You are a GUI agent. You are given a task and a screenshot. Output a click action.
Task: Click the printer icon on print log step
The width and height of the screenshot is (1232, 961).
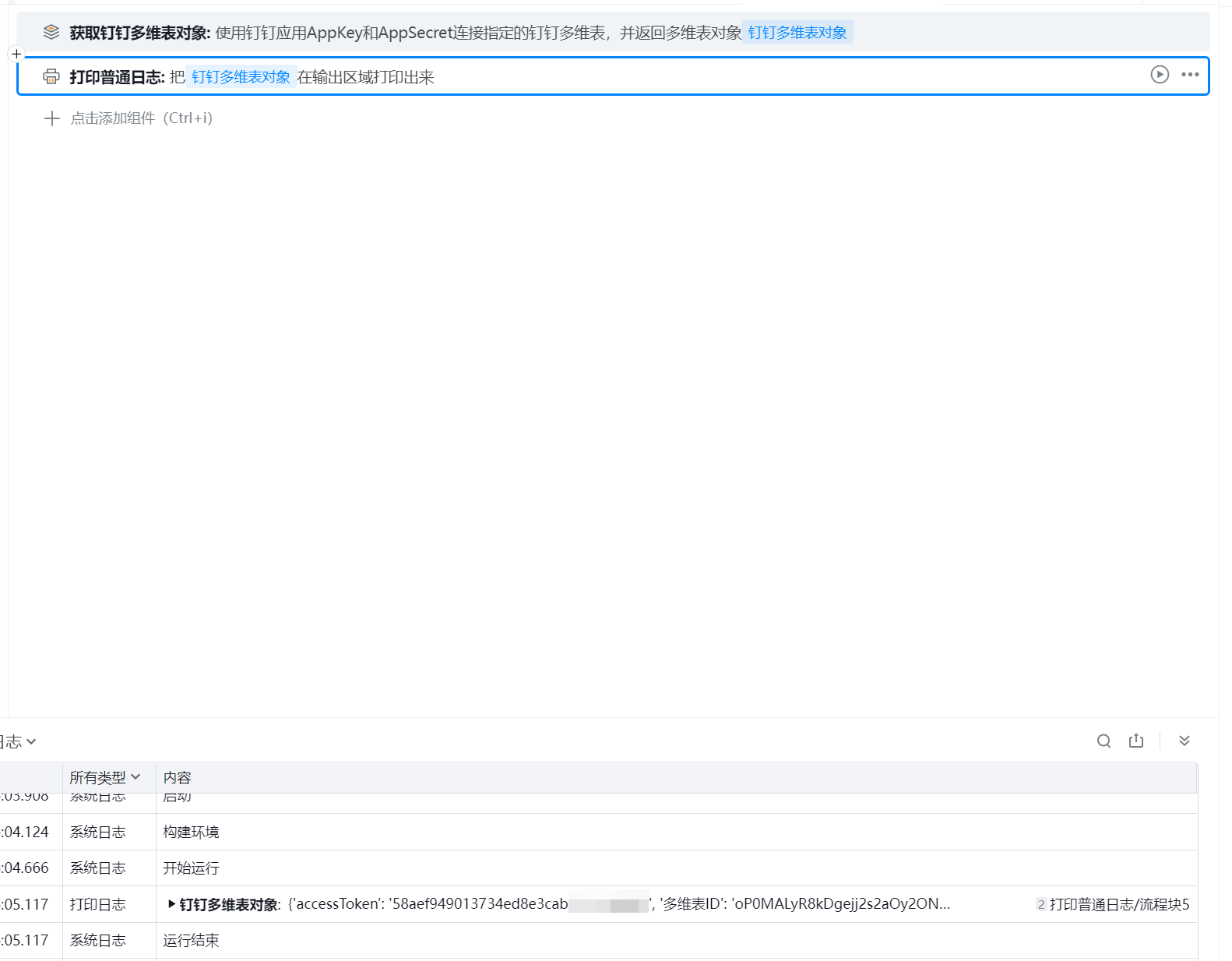pos(51,76)
